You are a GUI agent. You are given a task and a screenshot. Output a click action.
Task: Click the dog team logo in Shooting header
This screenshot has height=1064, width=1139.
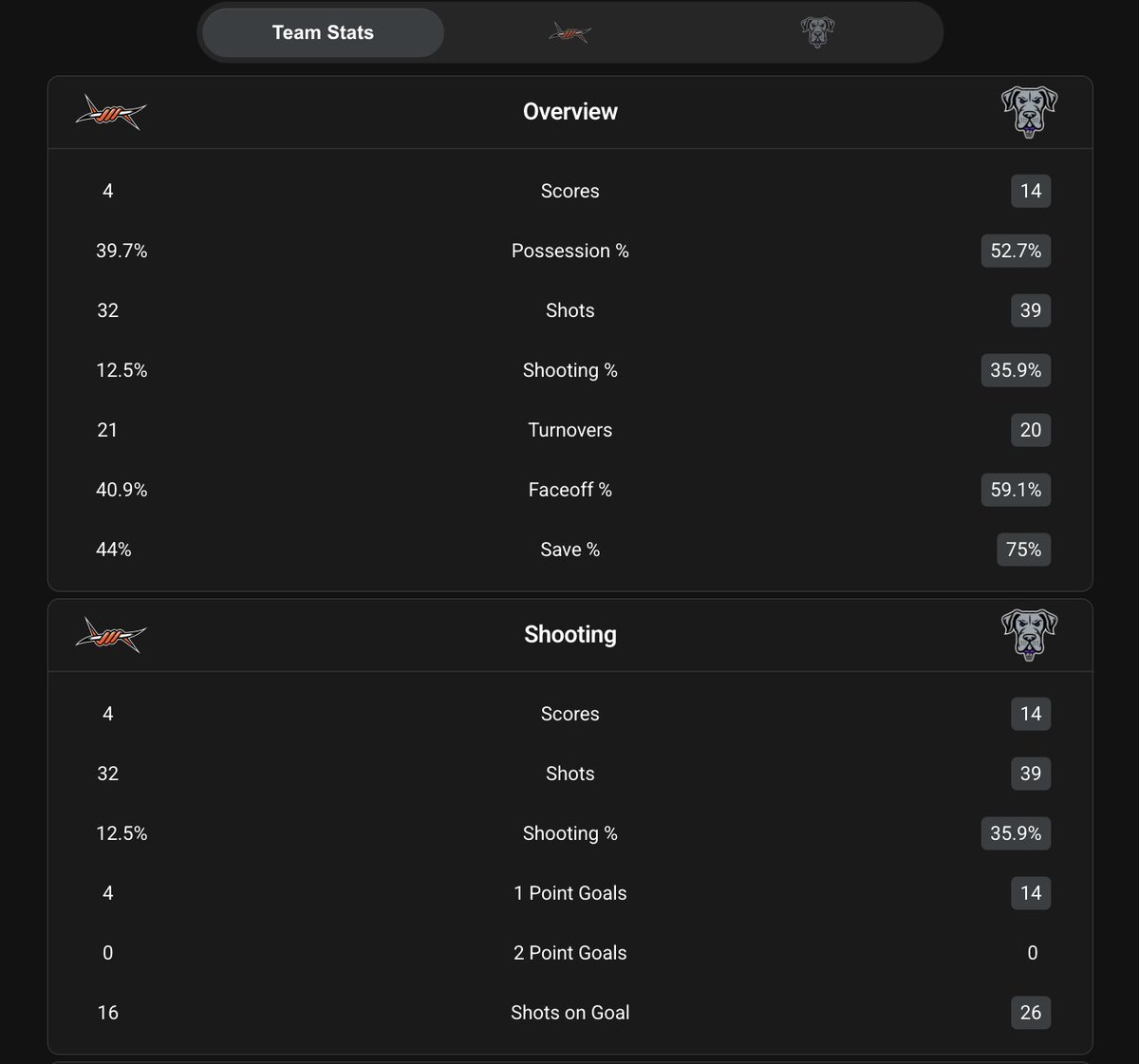pos(1030,635)
